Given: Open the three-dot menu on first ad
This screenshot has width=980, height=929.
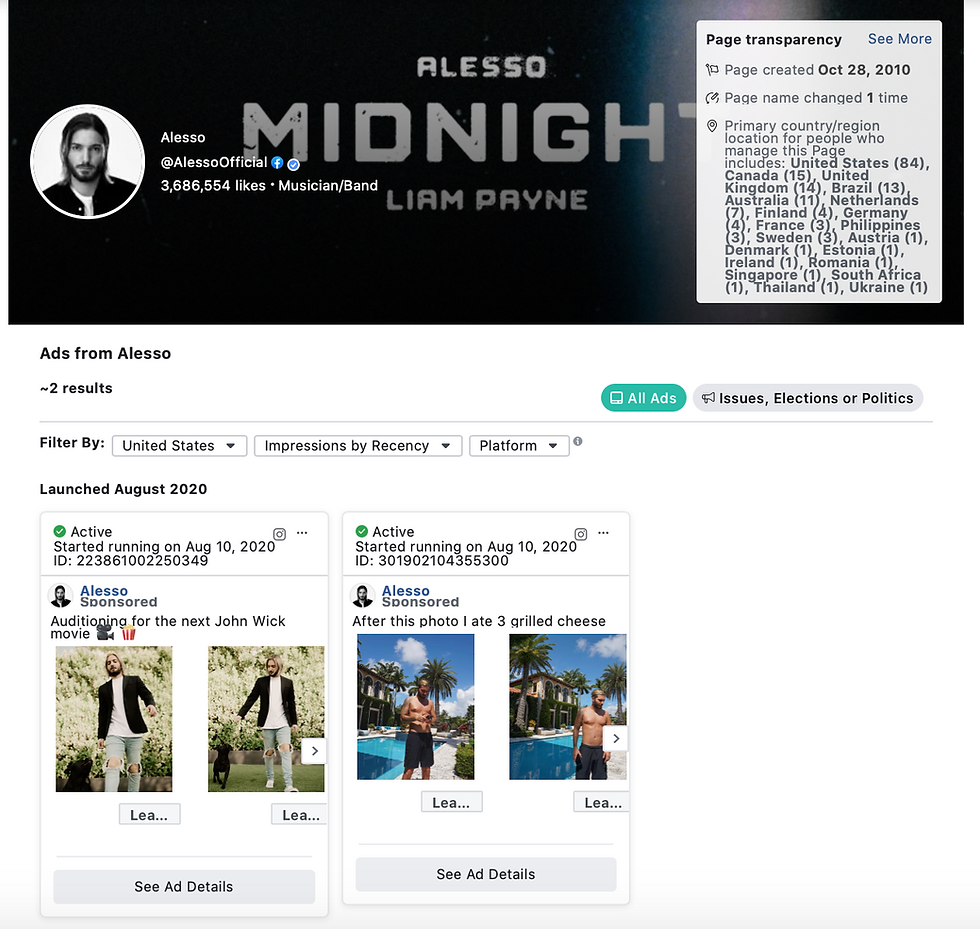Looking at the screenshot, I should (302, 533).
